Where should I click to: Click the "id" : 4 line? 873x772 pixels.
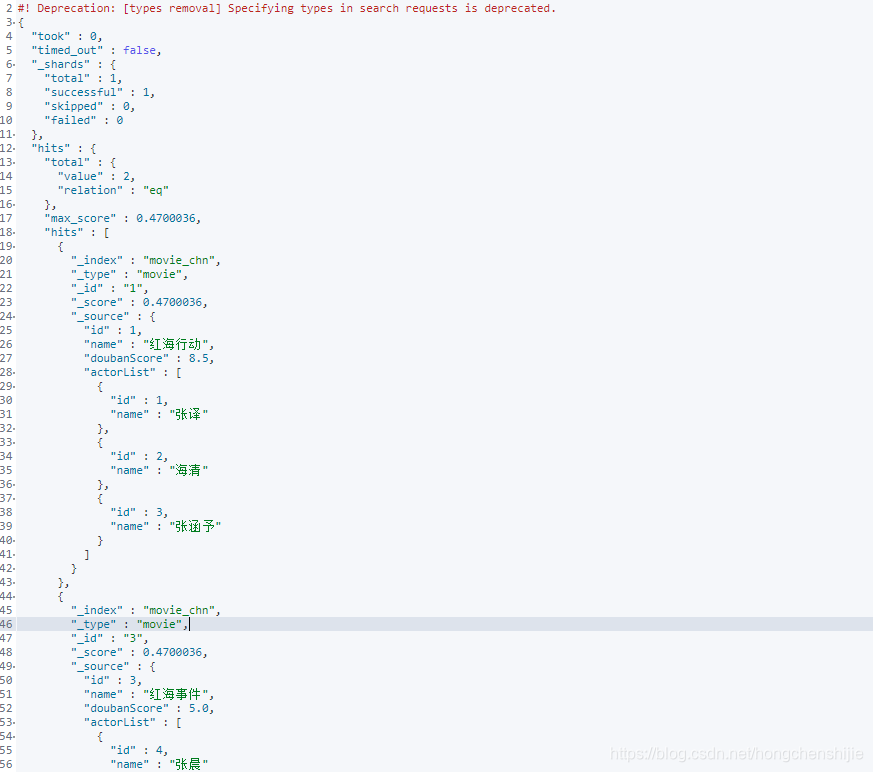coord(139,750)
